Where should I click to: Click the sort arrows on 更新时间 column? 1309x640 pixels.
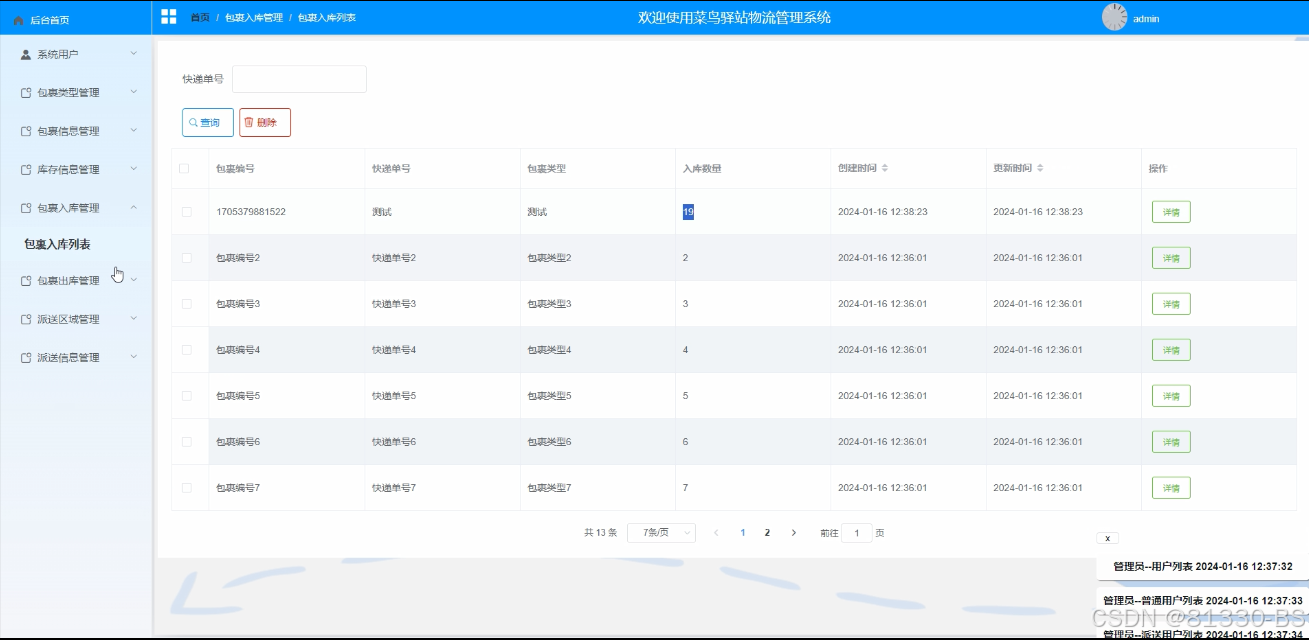(1040, 168)
